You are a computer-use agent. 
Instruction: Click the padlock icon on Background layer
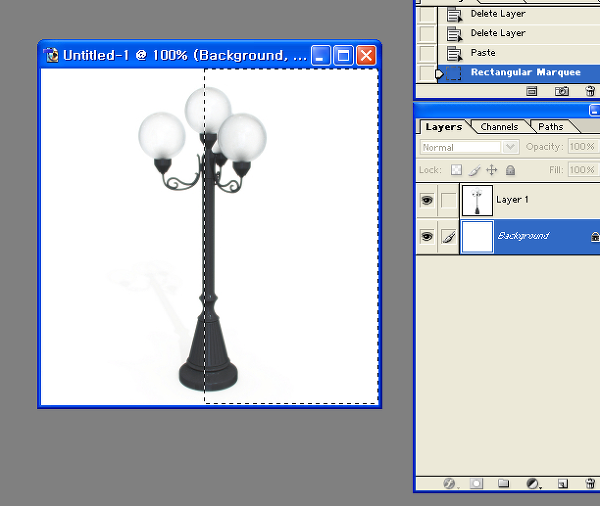coord(595,237)
